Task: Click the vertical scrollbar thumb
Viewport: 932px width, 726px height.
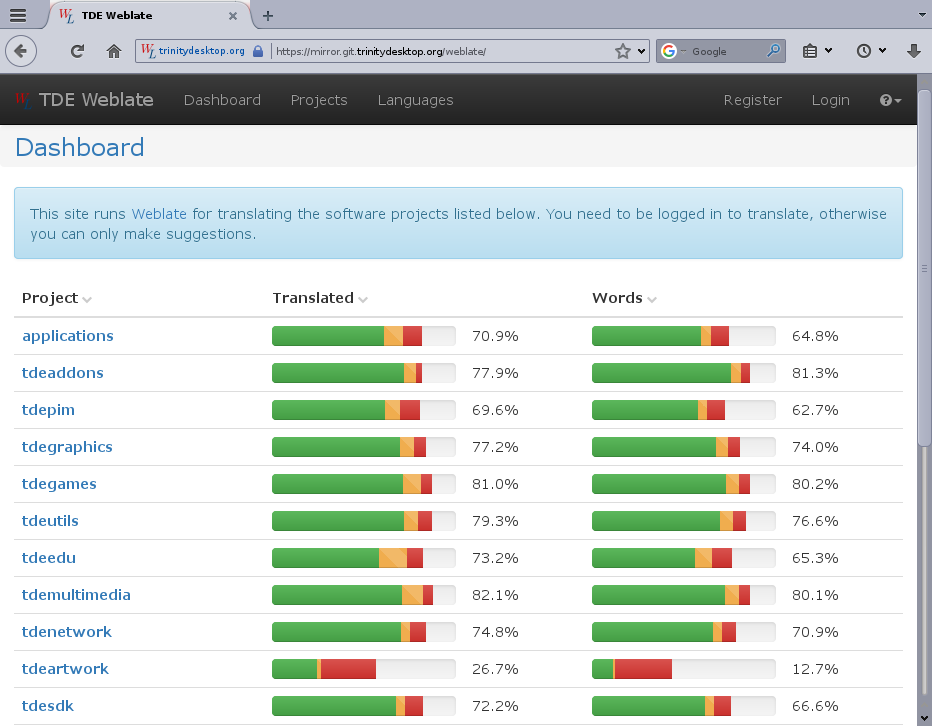Action: 924,268
